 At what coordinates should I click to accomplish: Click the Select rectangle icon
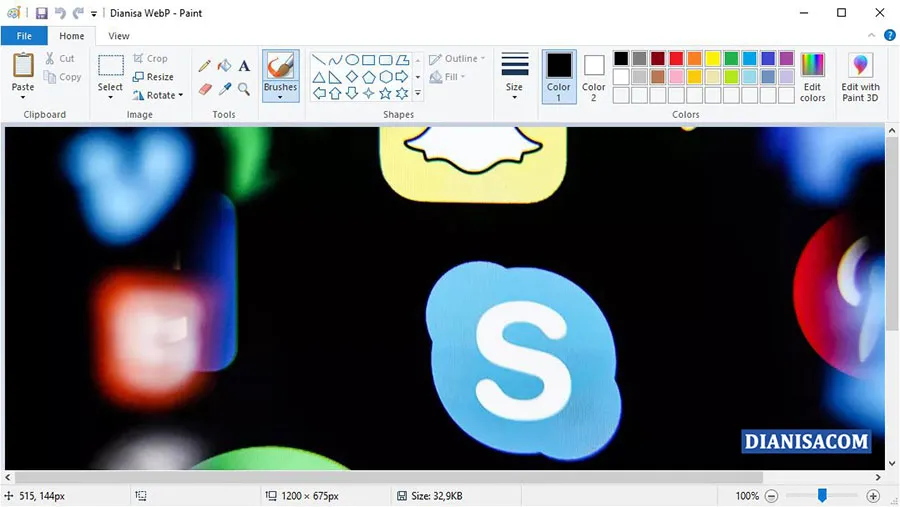(110, 65)
